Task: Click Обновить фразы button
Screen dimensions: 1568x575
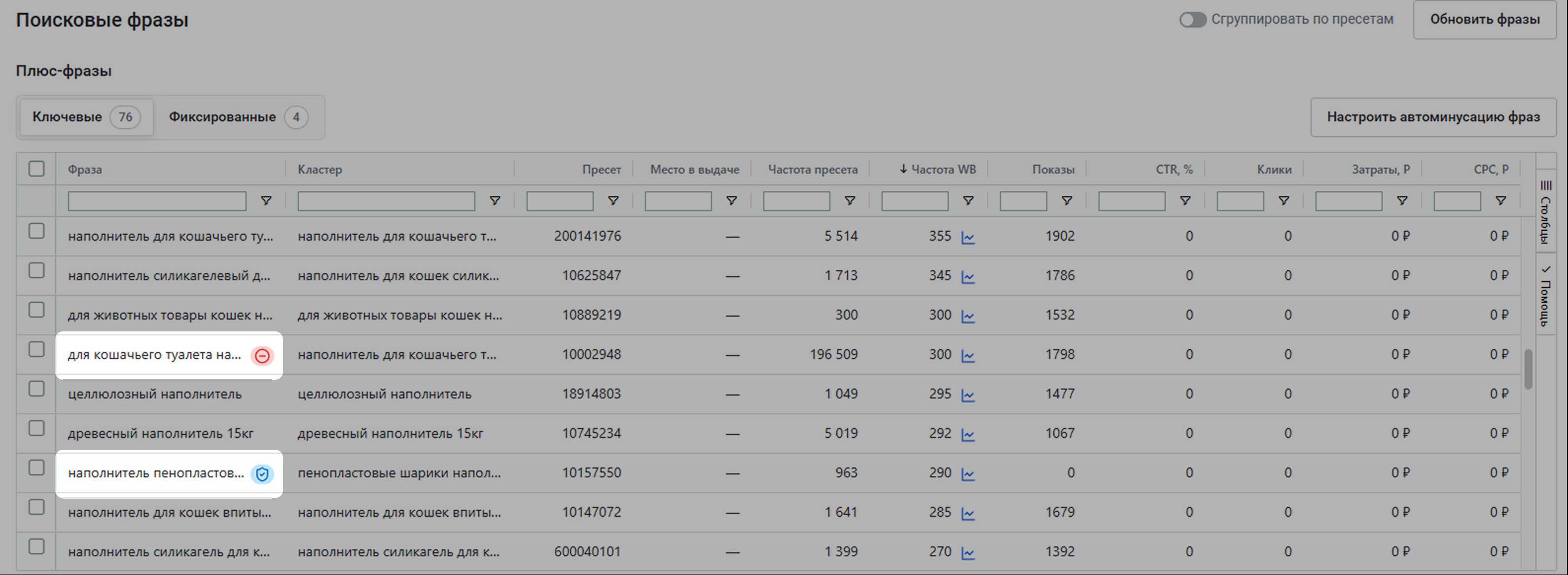Action: (x=1485, y=19)
